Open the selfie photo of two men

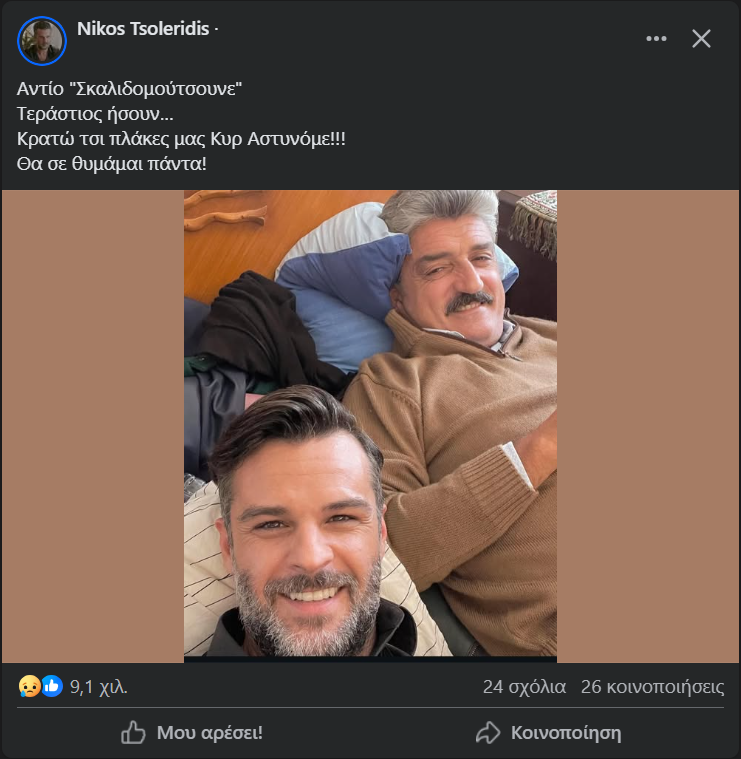(x=370, y=425)
